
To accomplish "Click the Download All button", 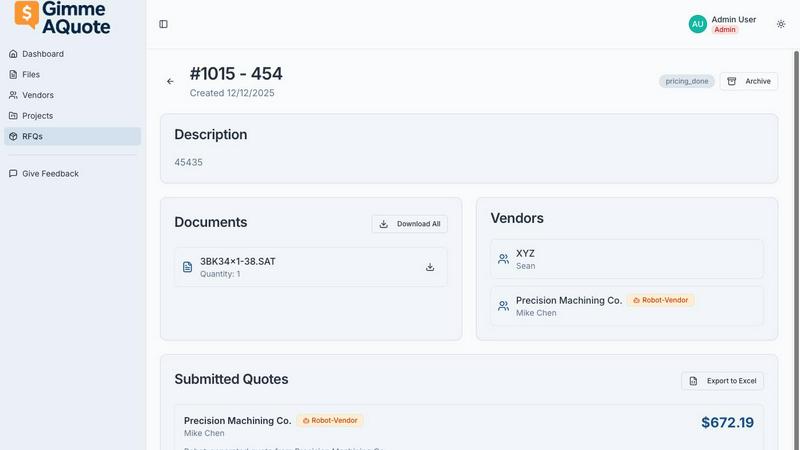I will tap(410, 224).
